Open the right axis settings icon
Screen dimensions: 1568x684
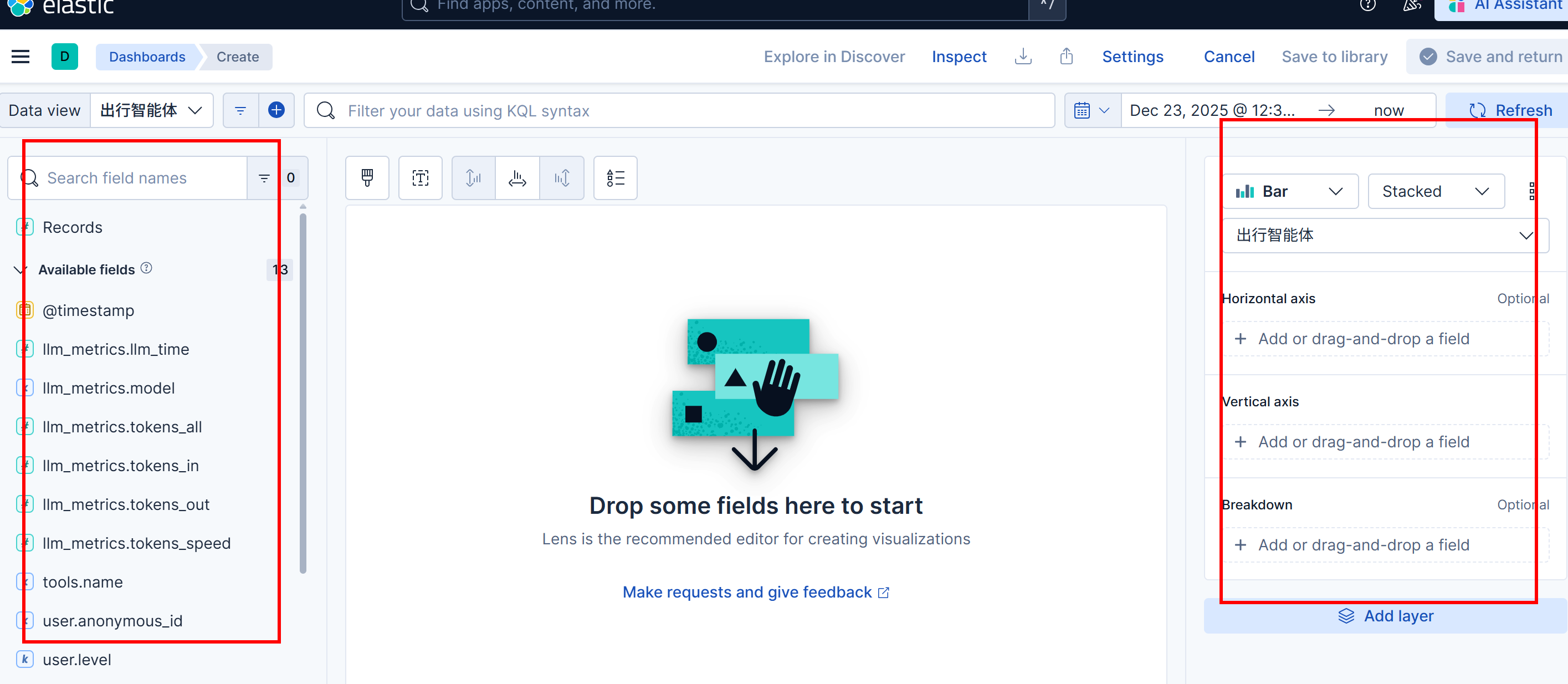point(561,178)
